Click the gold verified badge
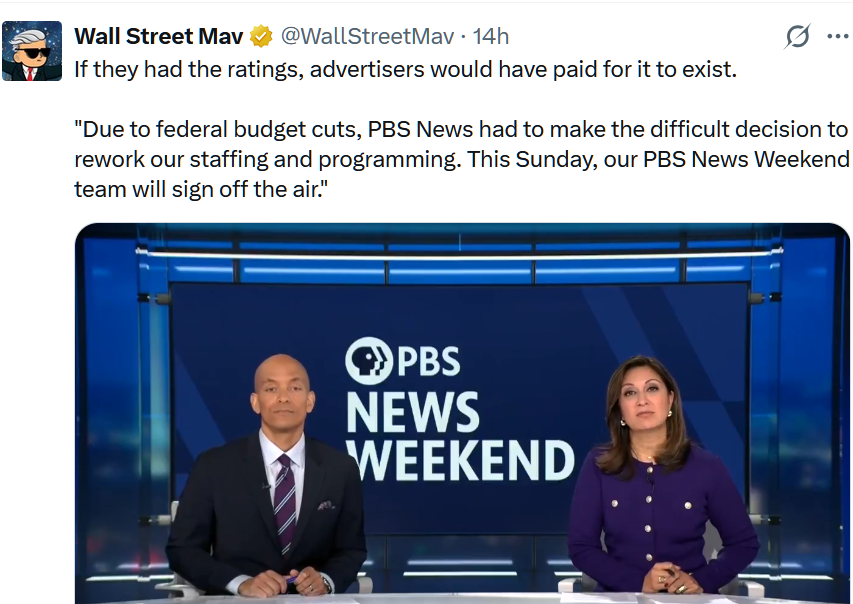This screenshot has width=853, height=604. tap(261, 37)
